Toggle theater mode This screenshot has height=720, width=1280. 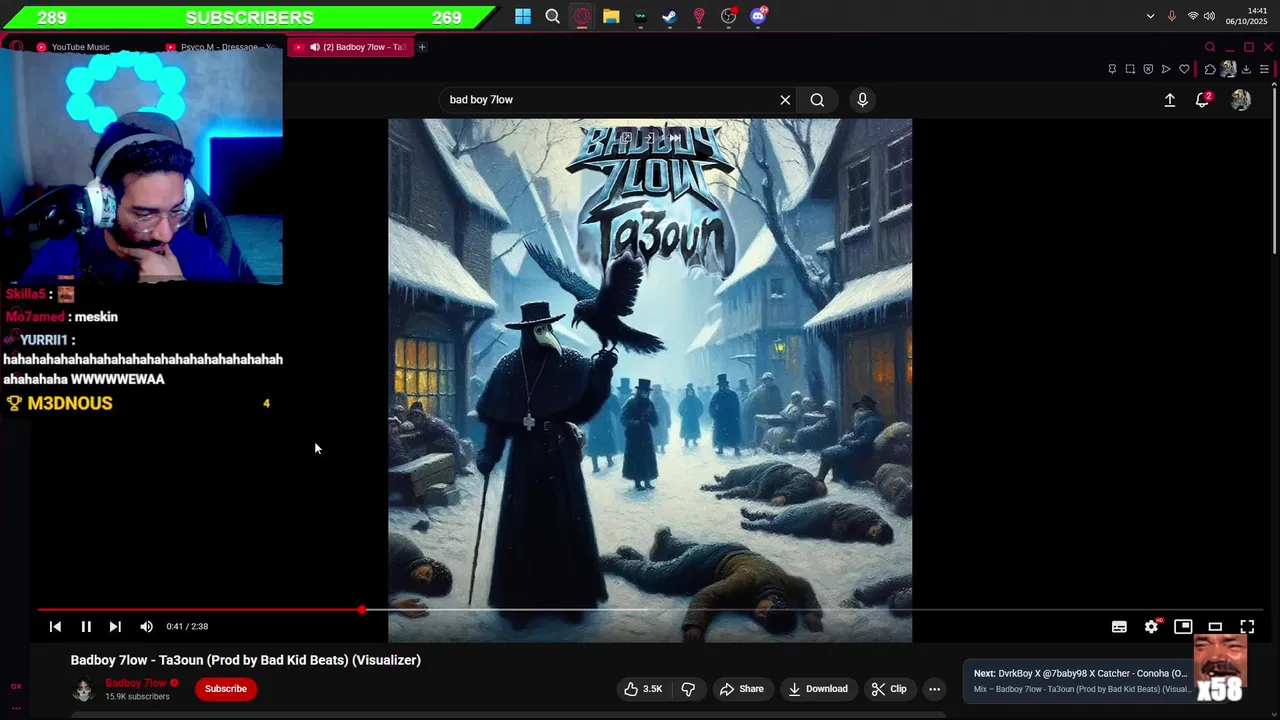1215,626
